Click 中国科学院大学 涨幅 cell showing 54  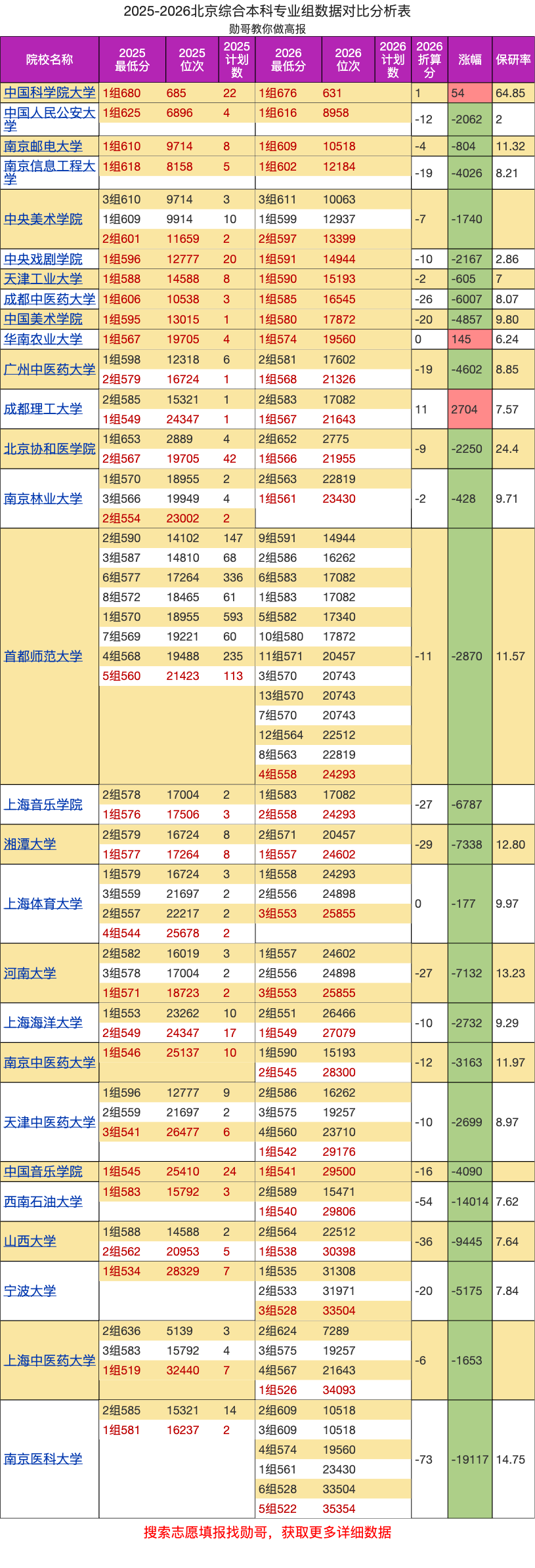click(470, 93)
